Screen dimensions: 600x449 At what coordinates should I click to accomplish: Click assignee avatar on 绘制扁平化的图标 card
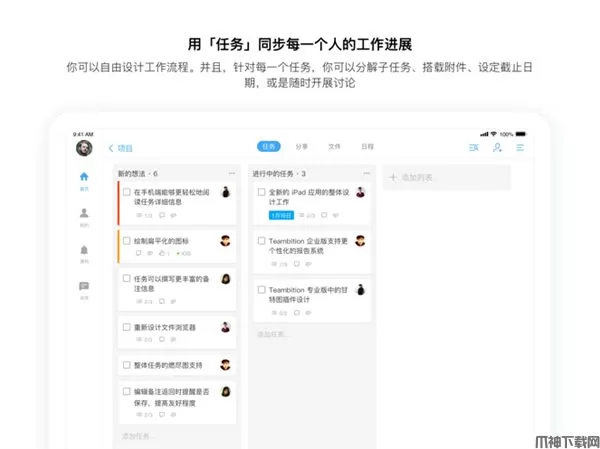(225, 241)
